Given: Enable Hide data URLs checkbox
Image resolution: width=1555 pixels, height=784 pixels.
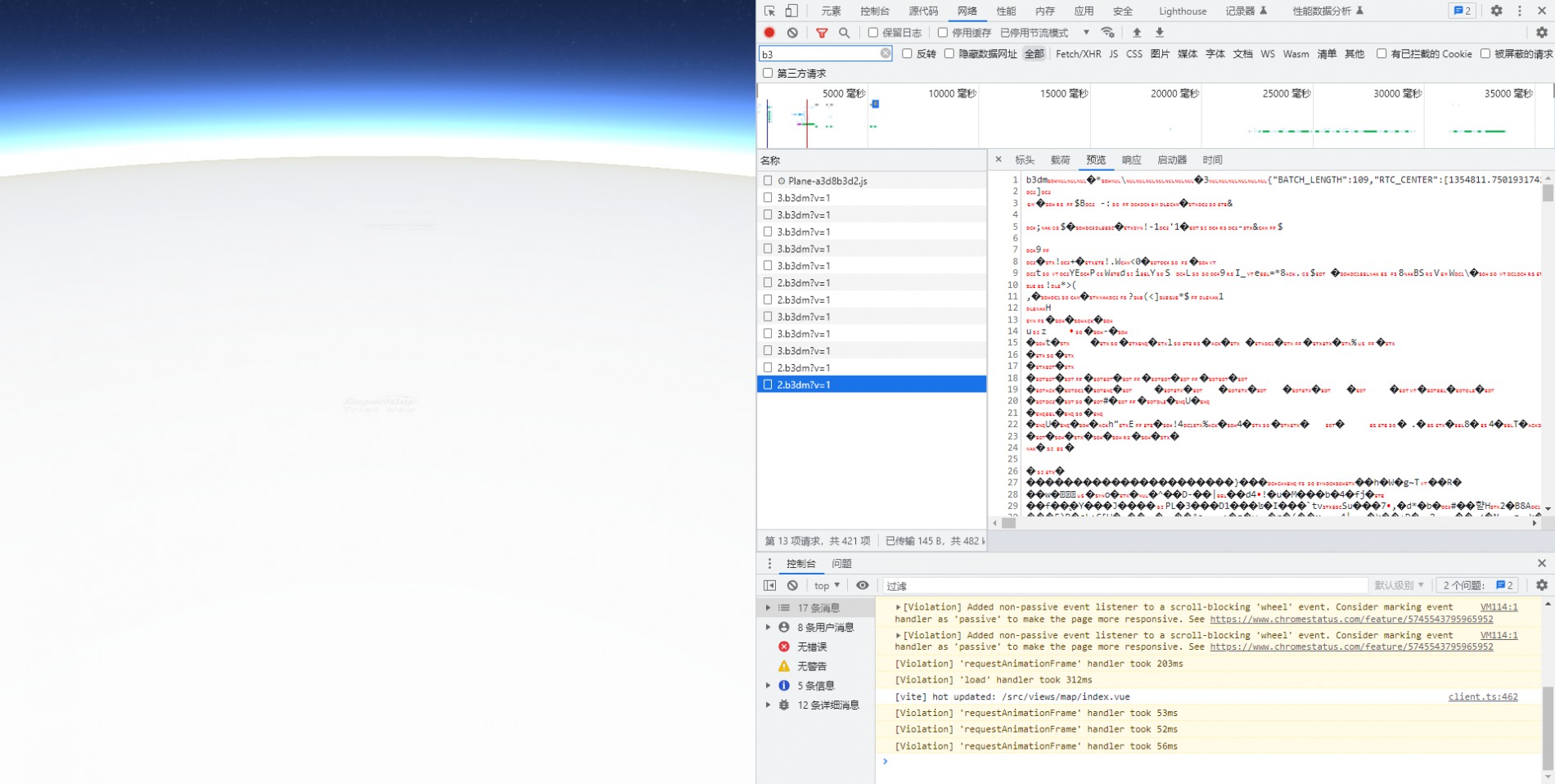Looking at the screenshot, I should pyautogui.click(x=949, y=53).
